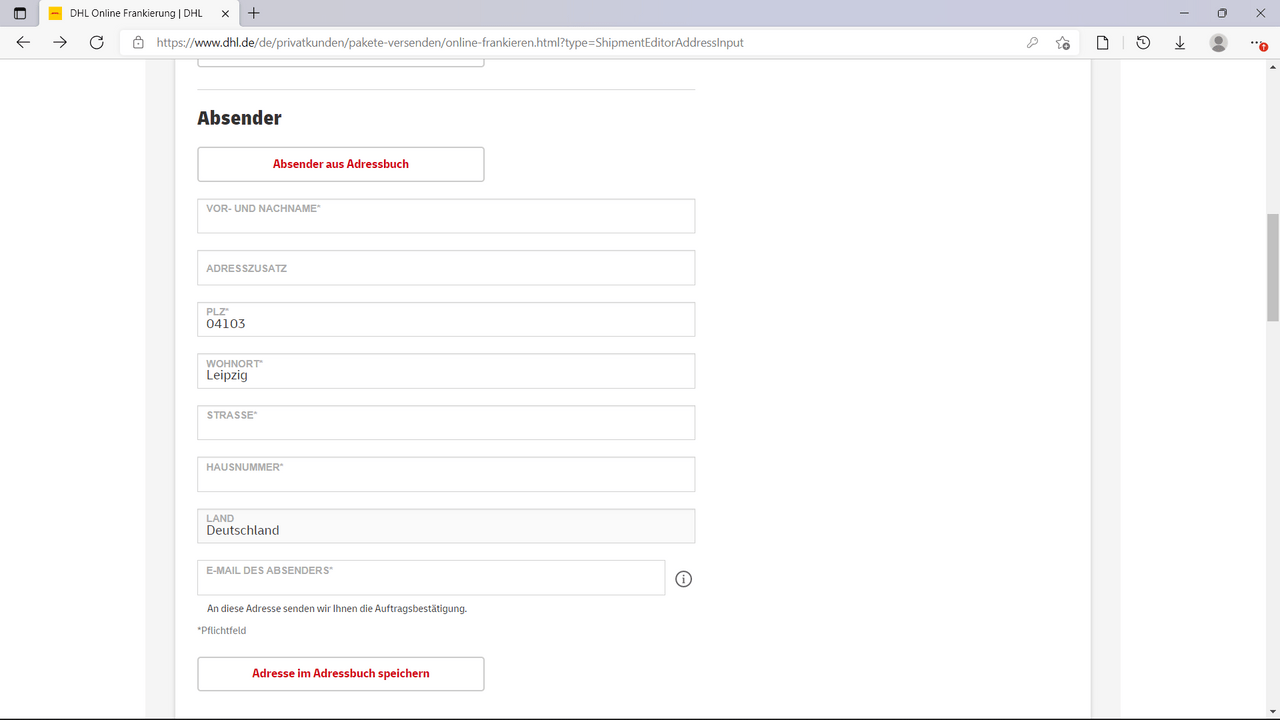Add this page to favorites
This screenshot has width=1280, height=720.
(x=1063, y=43)
